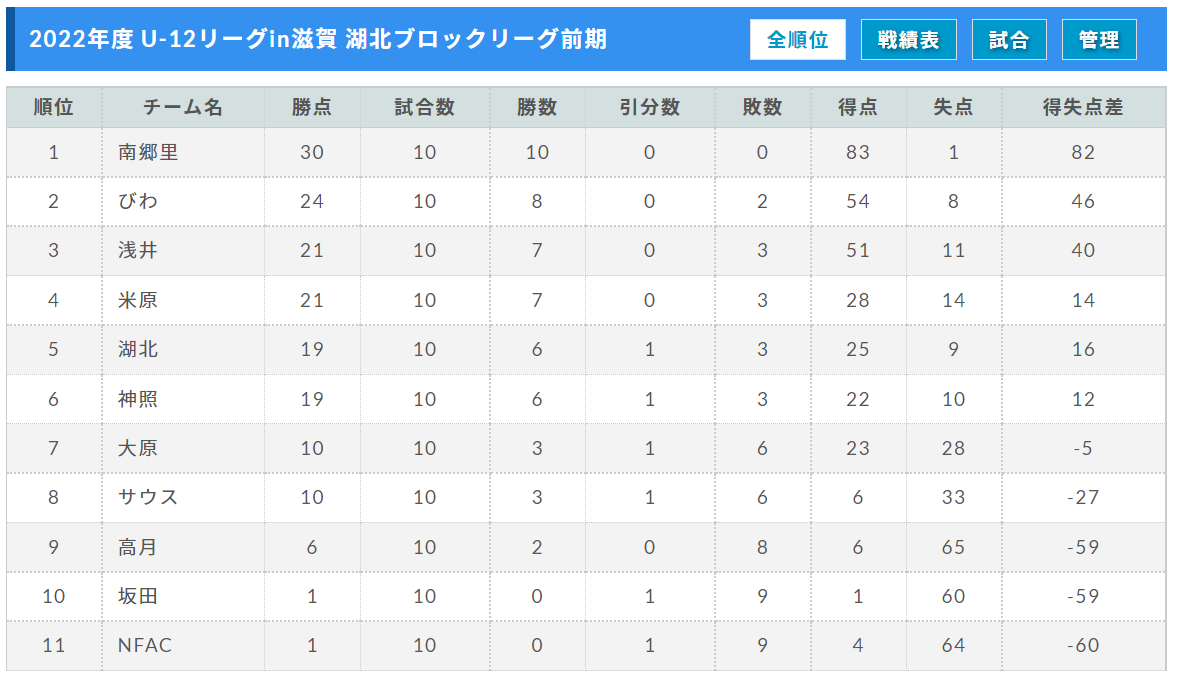Click the league title heading
The width and height of the screenshot is (1178, 675).
pos(318,39)
